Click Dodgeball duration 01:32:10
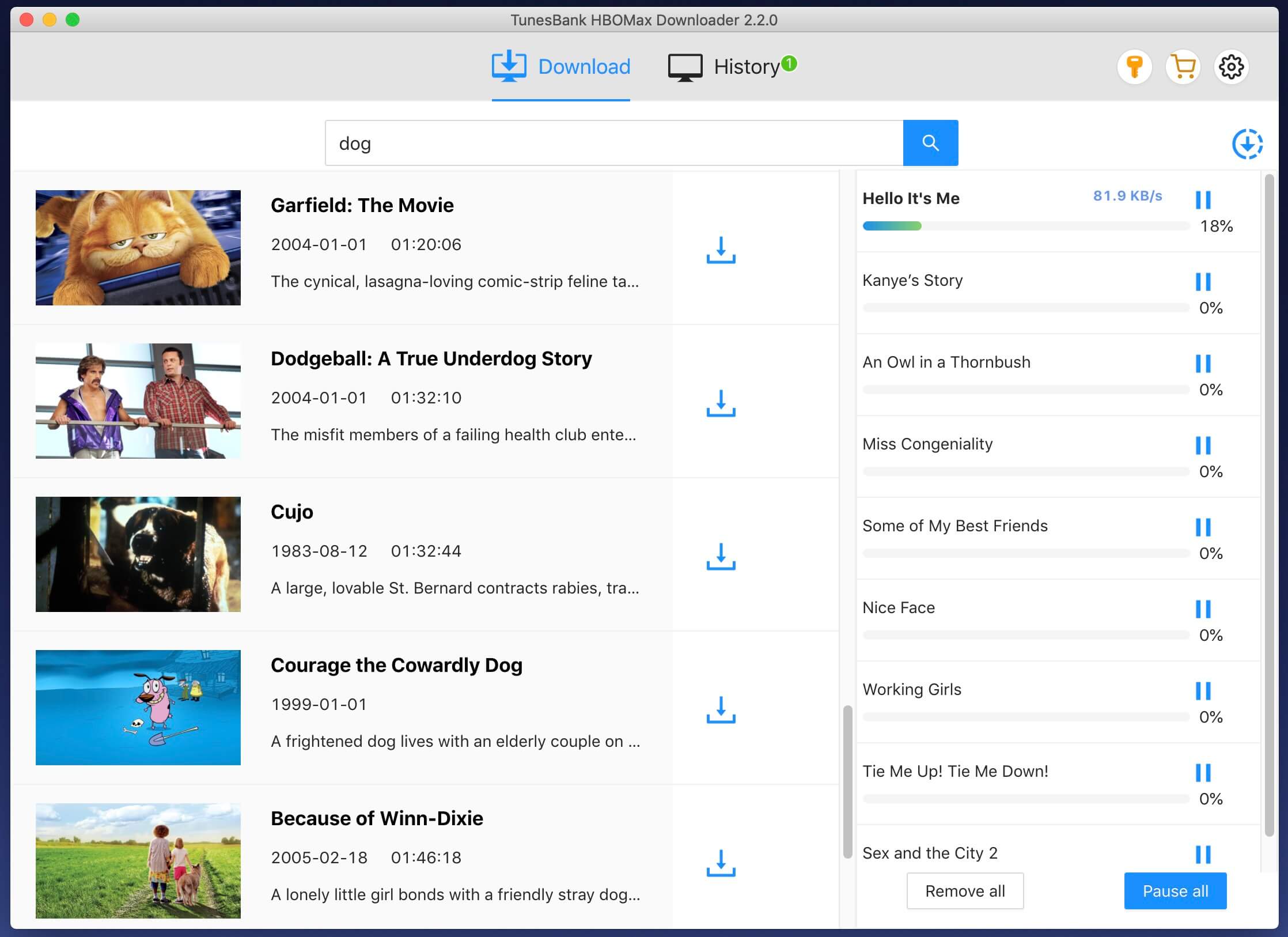 (426, 398)
